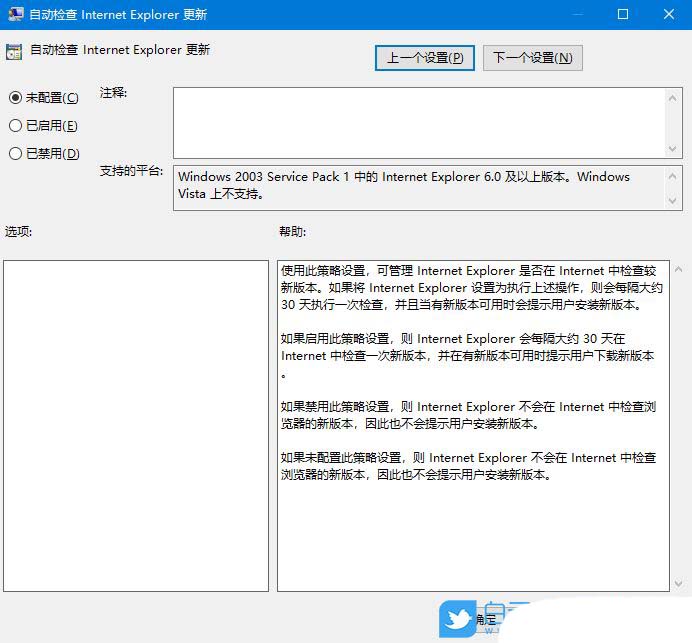
Task: Maximize the policy dialog window
Action: (x=623, y=14)
